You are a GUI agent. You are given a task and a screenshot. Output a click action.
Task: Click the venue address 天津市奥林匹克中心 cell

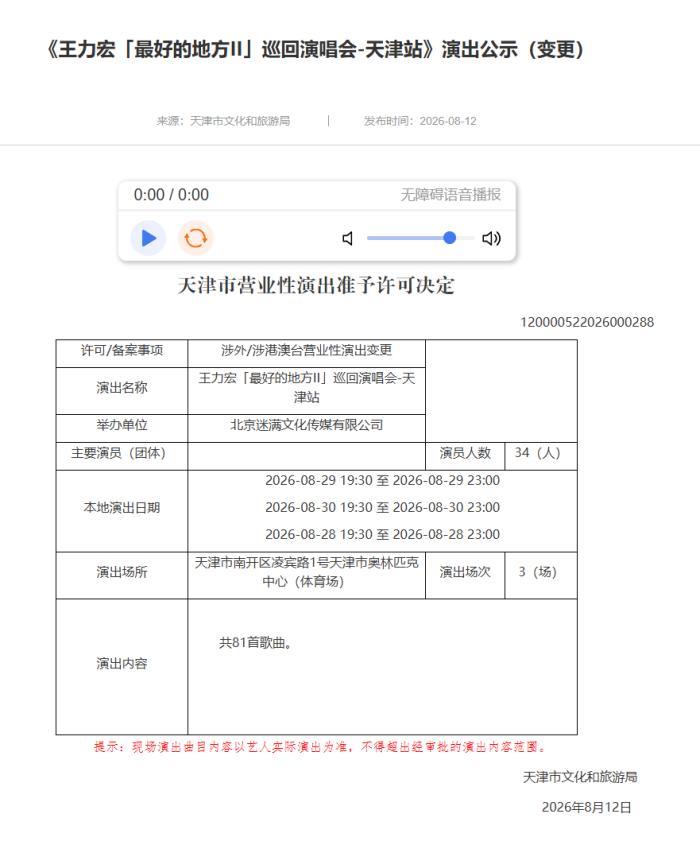pyautogui.click(x=306, y=576)
